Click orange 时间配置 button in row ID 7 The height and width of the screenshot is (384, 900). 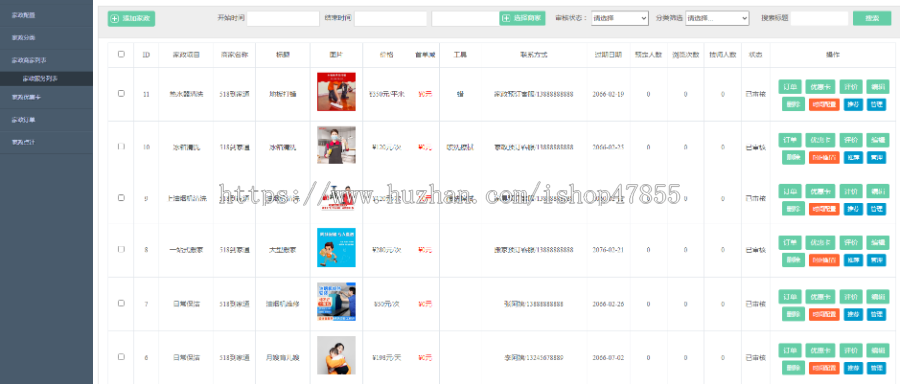point(824,315)
